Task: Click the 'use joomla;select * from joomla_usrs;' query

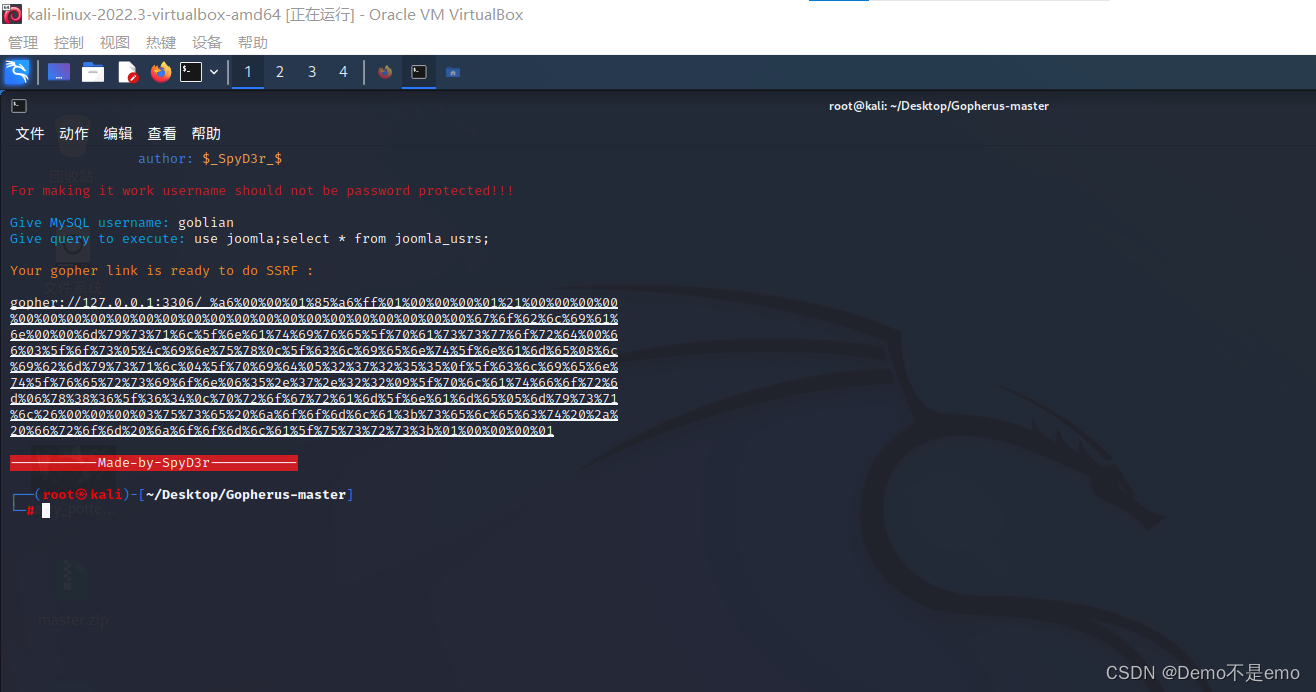Action: 342,239
